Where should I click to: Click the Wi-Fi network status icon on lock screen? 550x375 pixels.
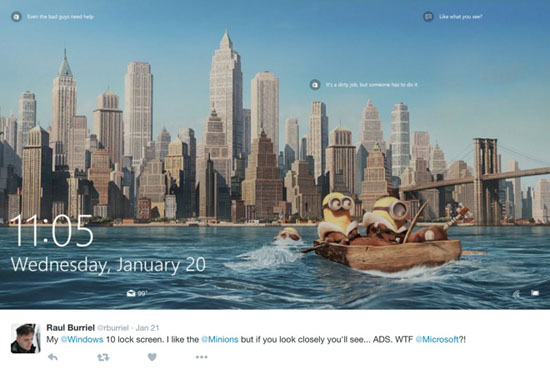[x=516, y=294]
